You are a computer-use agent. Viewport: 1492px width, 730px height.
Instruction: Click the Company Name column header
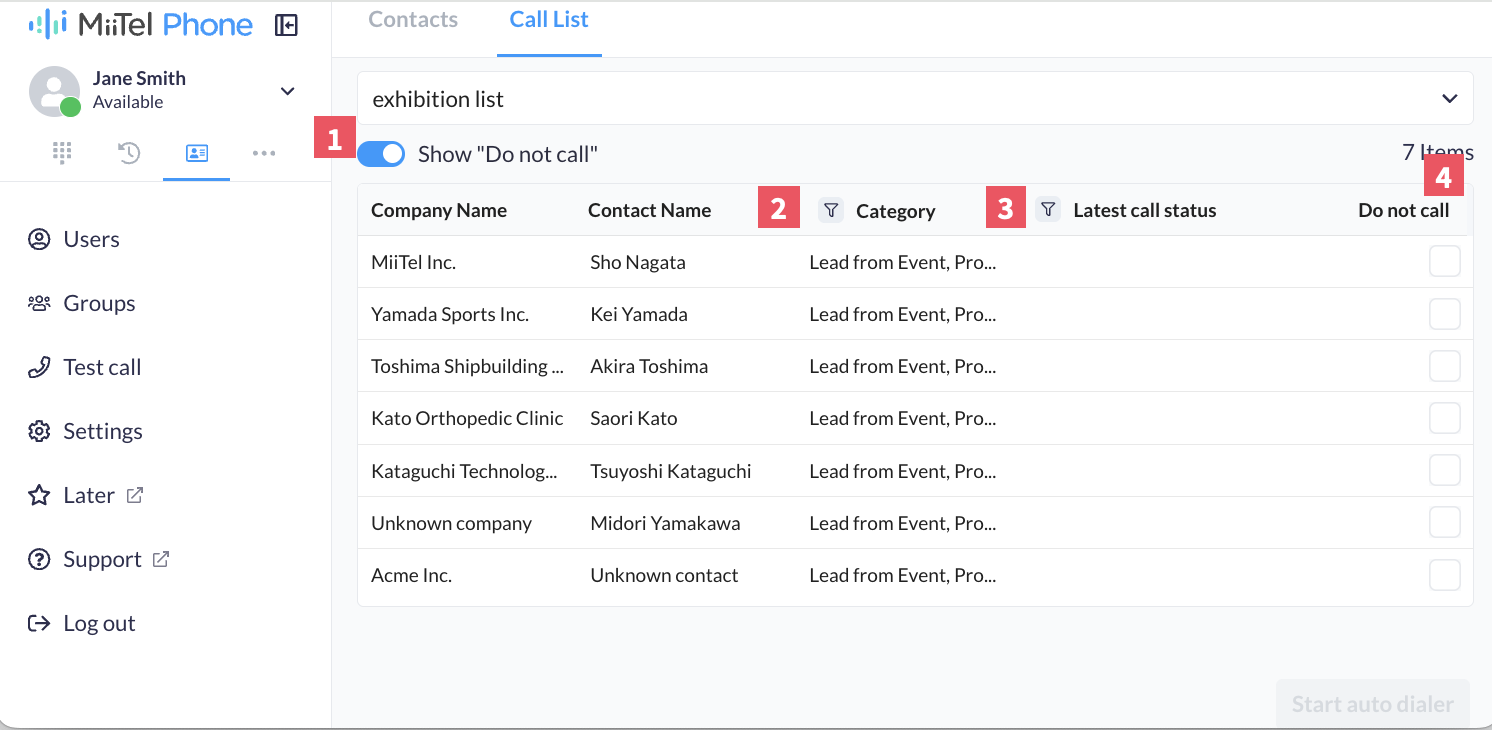coord(439,210)
